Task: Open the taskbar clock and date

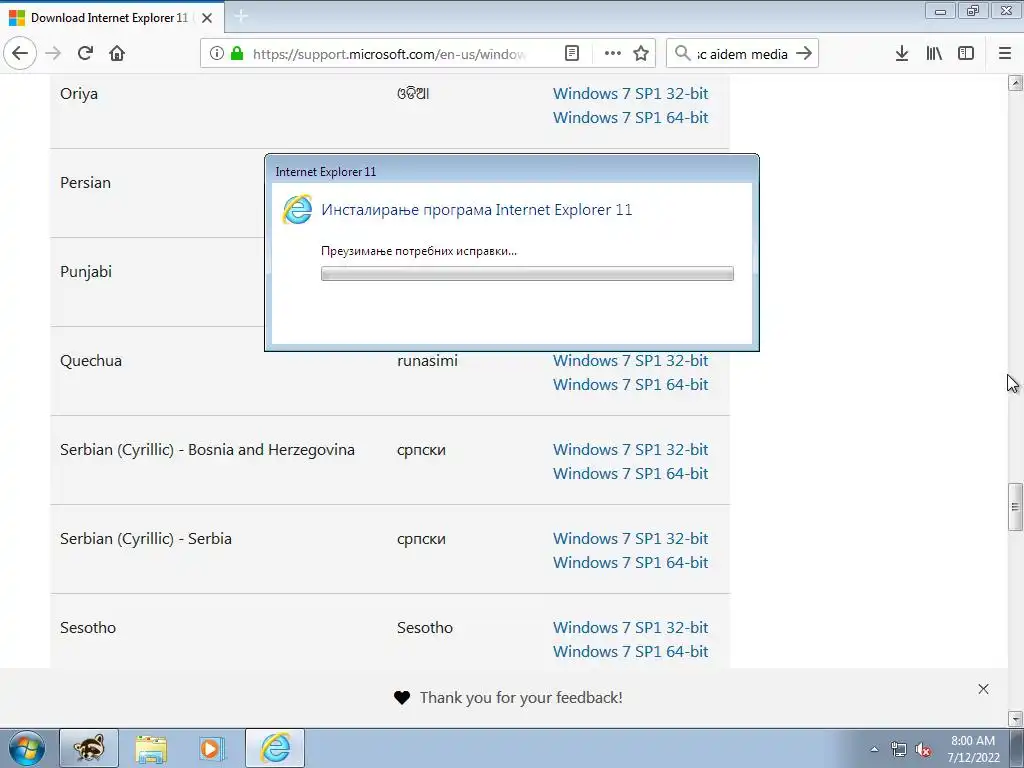Action: pyautogui.click(x=973, y=749)
